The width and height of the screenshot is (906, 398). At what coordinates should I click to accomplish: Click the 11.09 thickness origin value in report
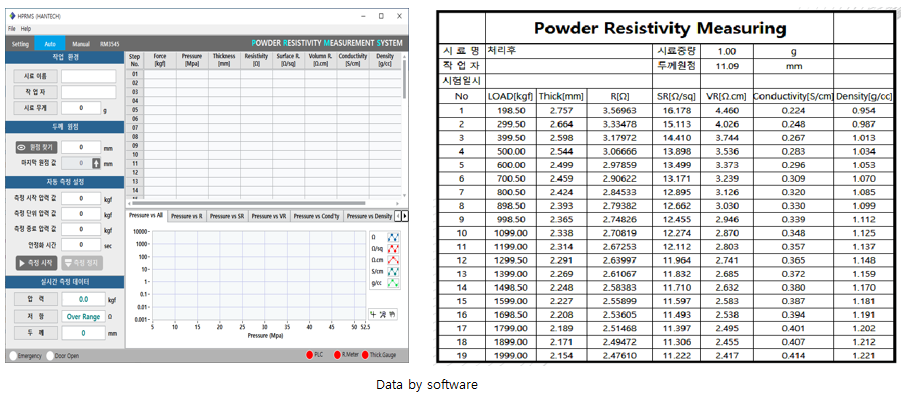(x=727, y=66)
